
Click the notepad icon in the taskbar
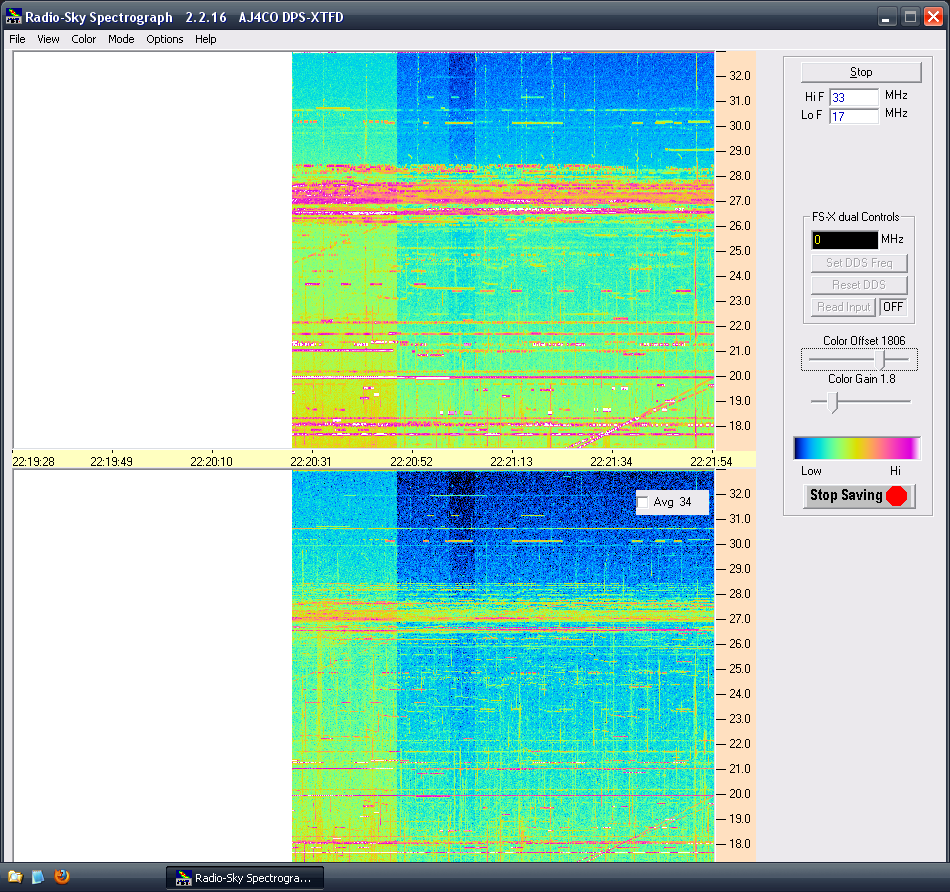tap(38, 877)
